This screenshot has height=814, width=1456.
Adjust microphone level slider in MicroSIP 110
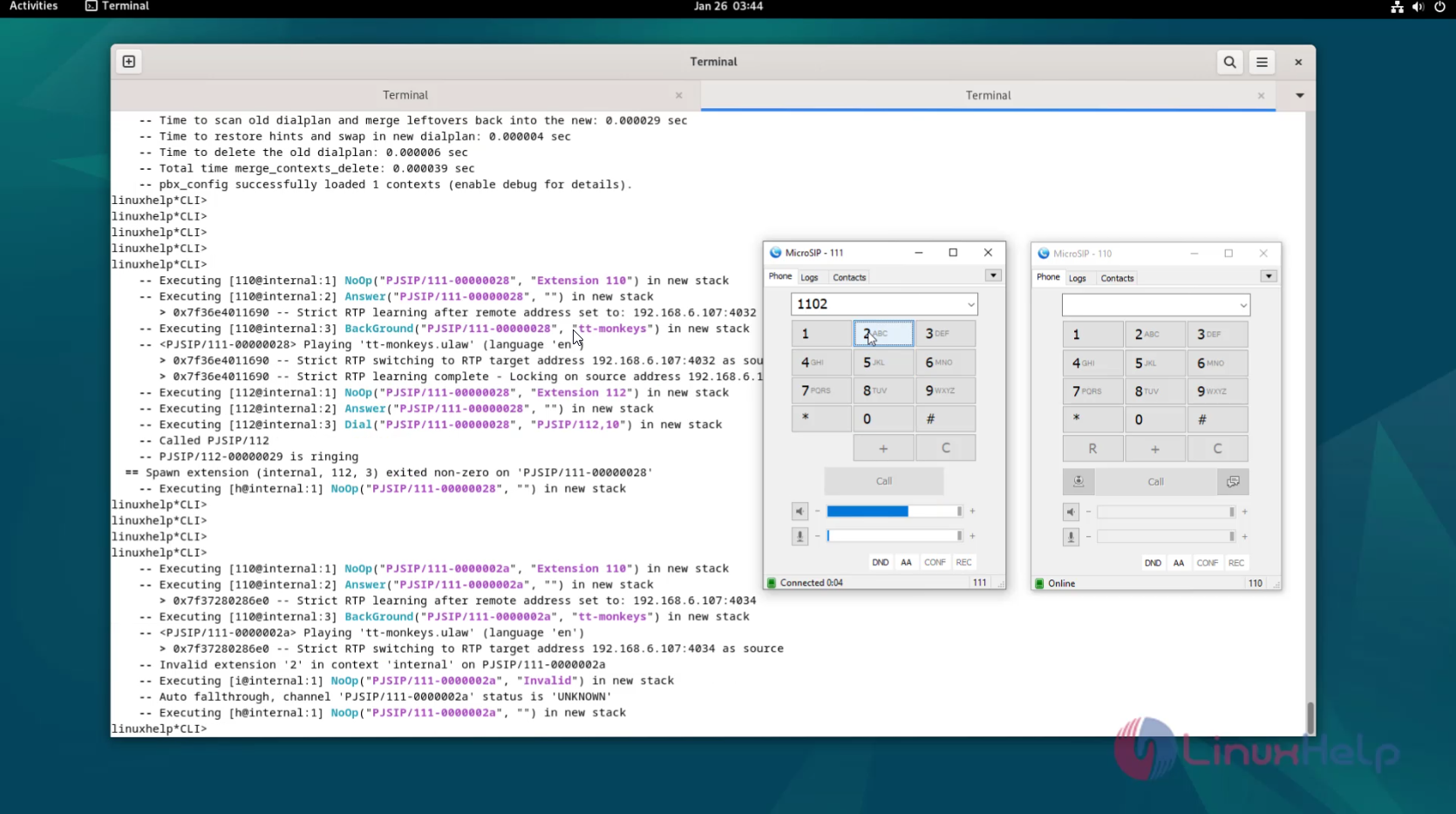(x=1166, y=537)
